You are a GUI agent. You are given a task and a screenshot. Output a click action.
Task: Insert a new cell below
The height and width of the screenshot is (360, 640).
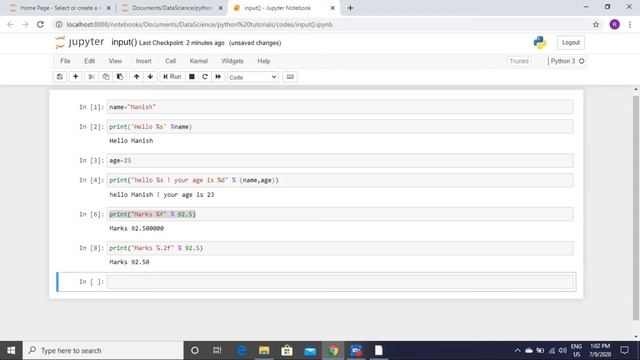[76, 77]
